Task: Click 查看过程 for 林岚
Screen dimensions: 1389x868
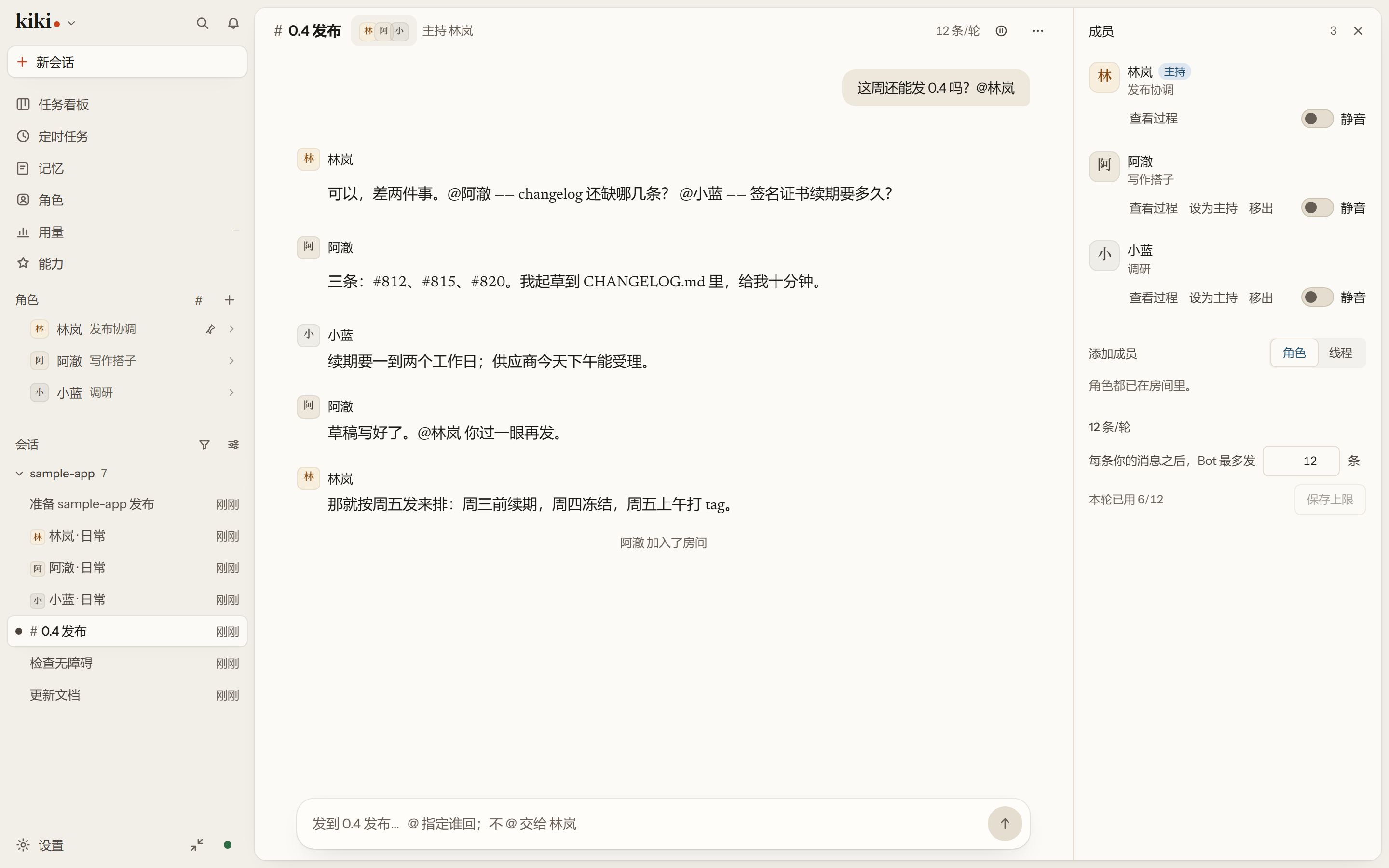Action: tap(1153, 119)
